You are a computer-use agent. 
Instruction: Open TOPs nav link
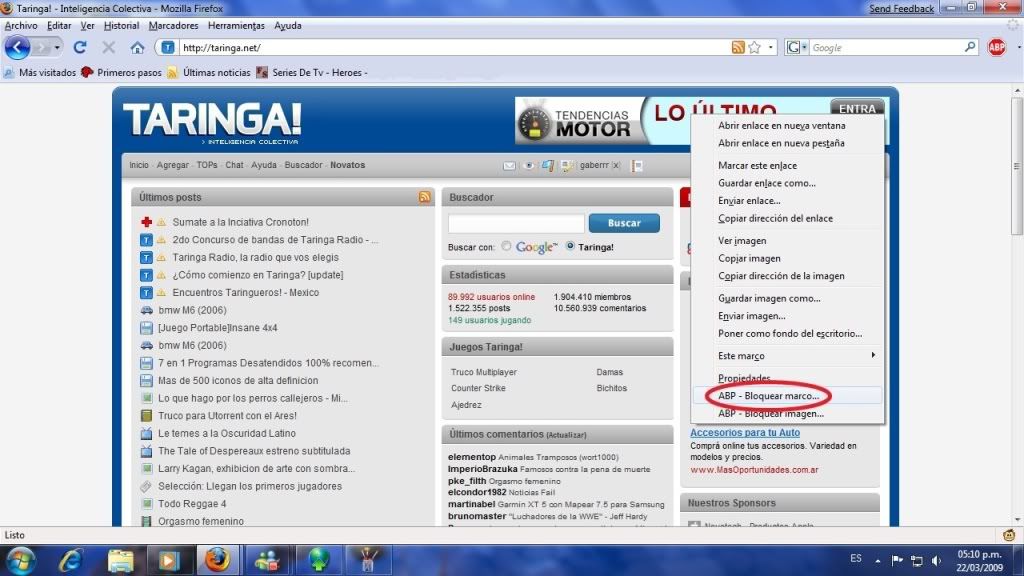click(207, 165)
